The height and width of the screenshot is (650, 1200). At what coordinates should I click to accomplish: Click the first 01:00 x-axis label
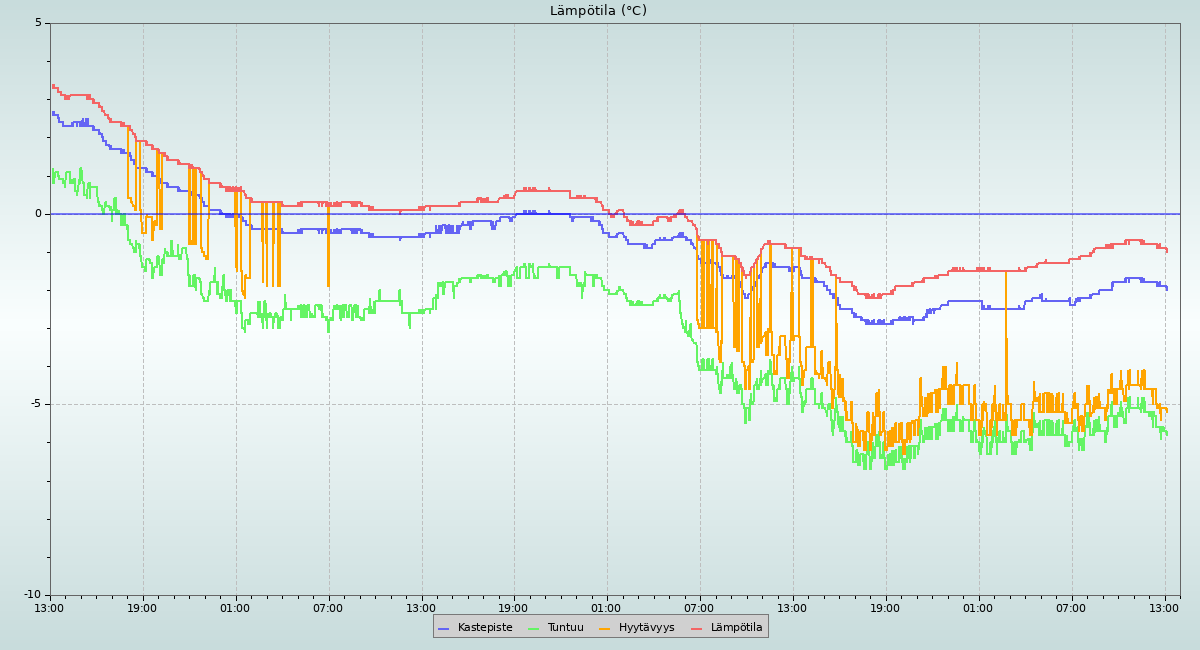pos(235,608)
